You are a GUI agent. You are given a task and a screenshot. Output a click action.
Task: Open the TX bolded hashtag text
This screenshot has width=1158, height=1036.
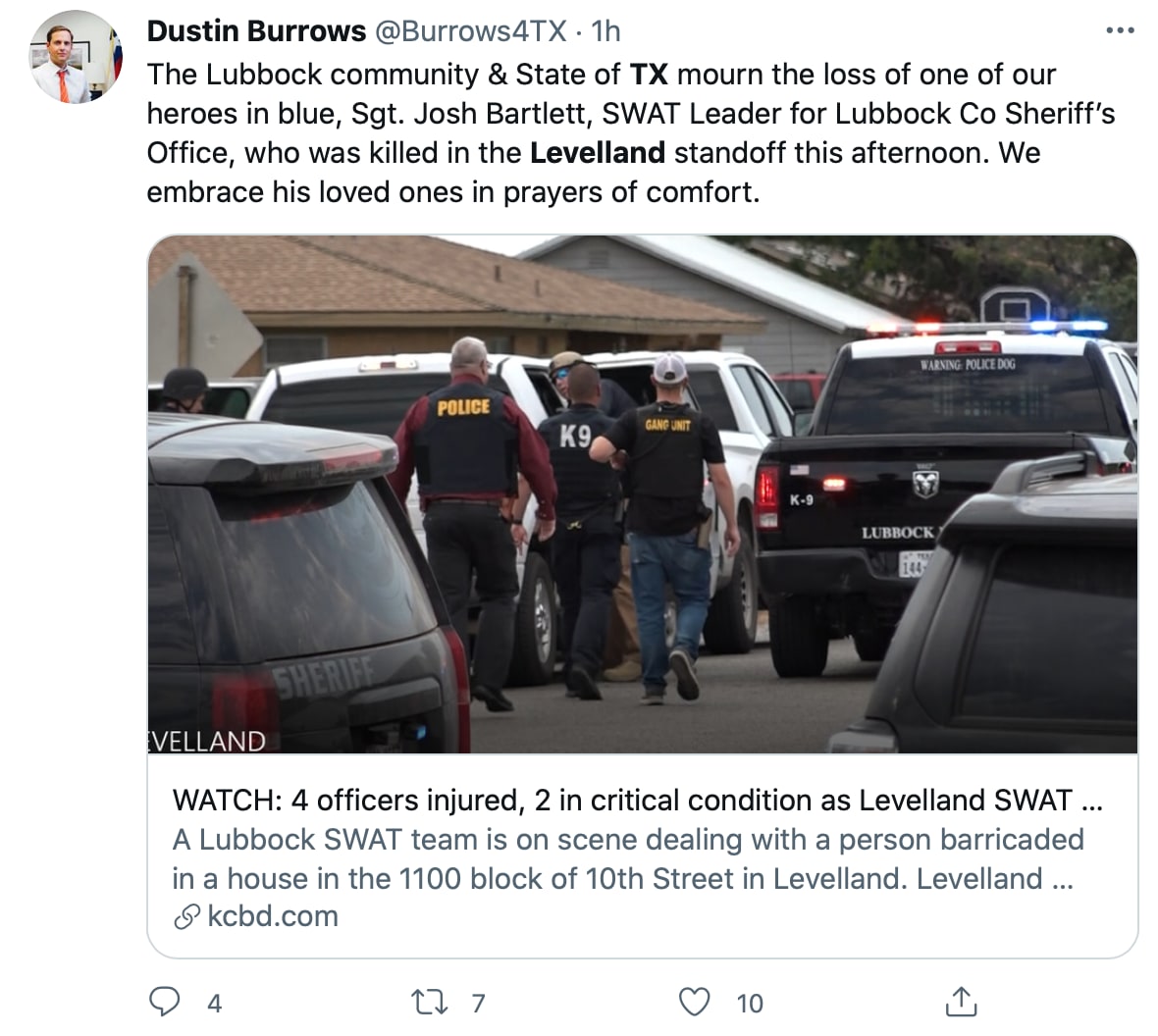649,75
